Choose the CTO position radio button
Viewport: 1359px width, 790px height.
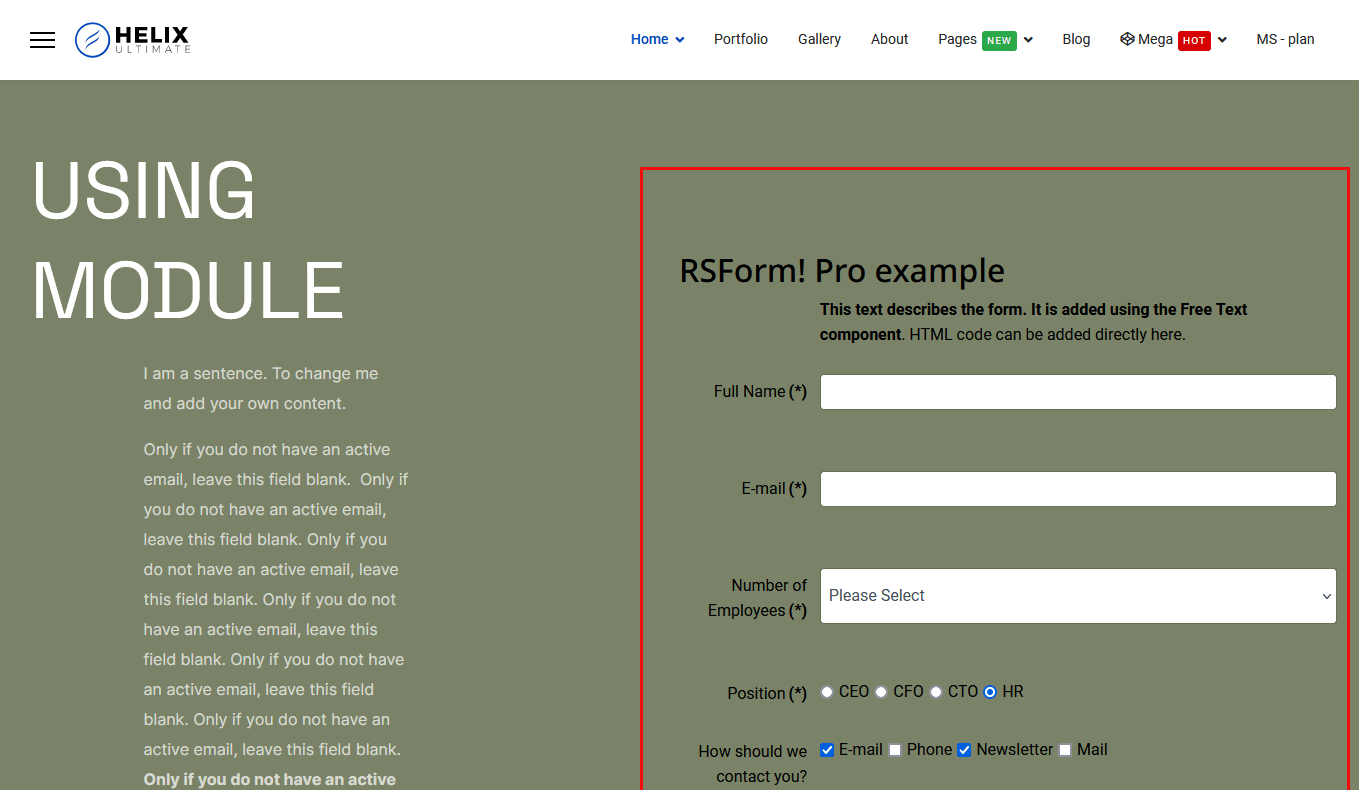point(936,692)
